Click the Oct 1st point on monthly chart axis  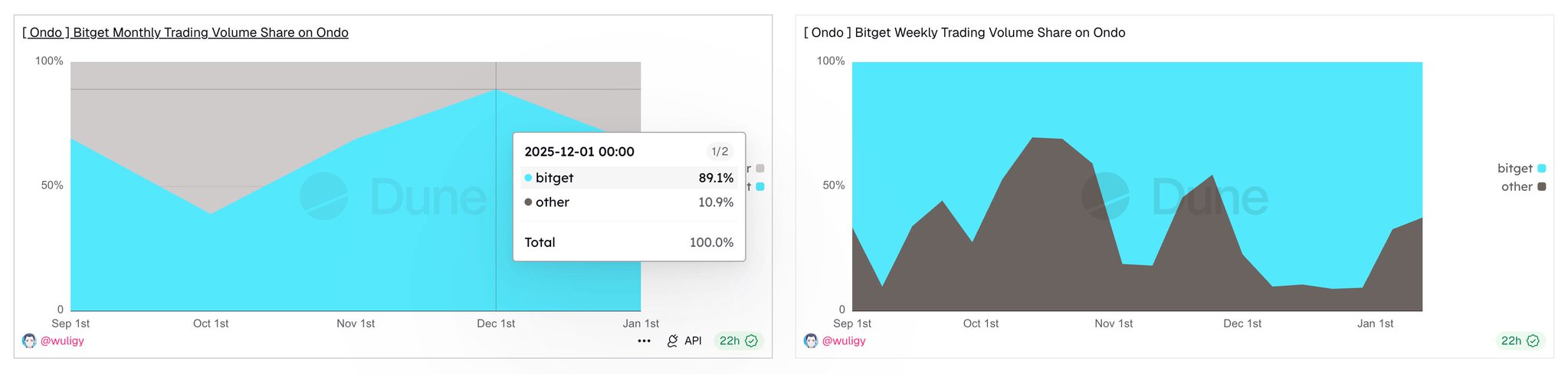(211, 323)
